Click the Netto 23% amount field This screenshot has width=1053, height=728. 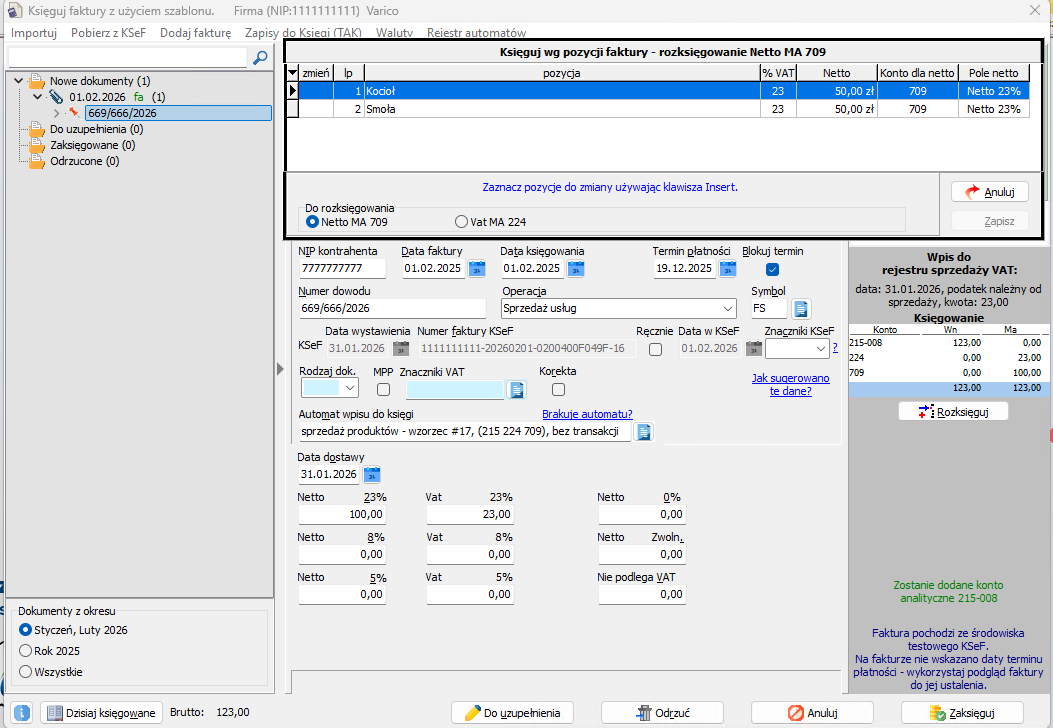click(x=342, y=514)
